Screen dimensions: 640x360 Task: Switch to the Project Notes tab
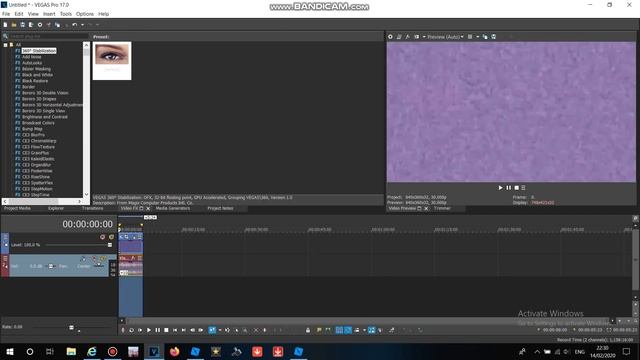(220, 208)
